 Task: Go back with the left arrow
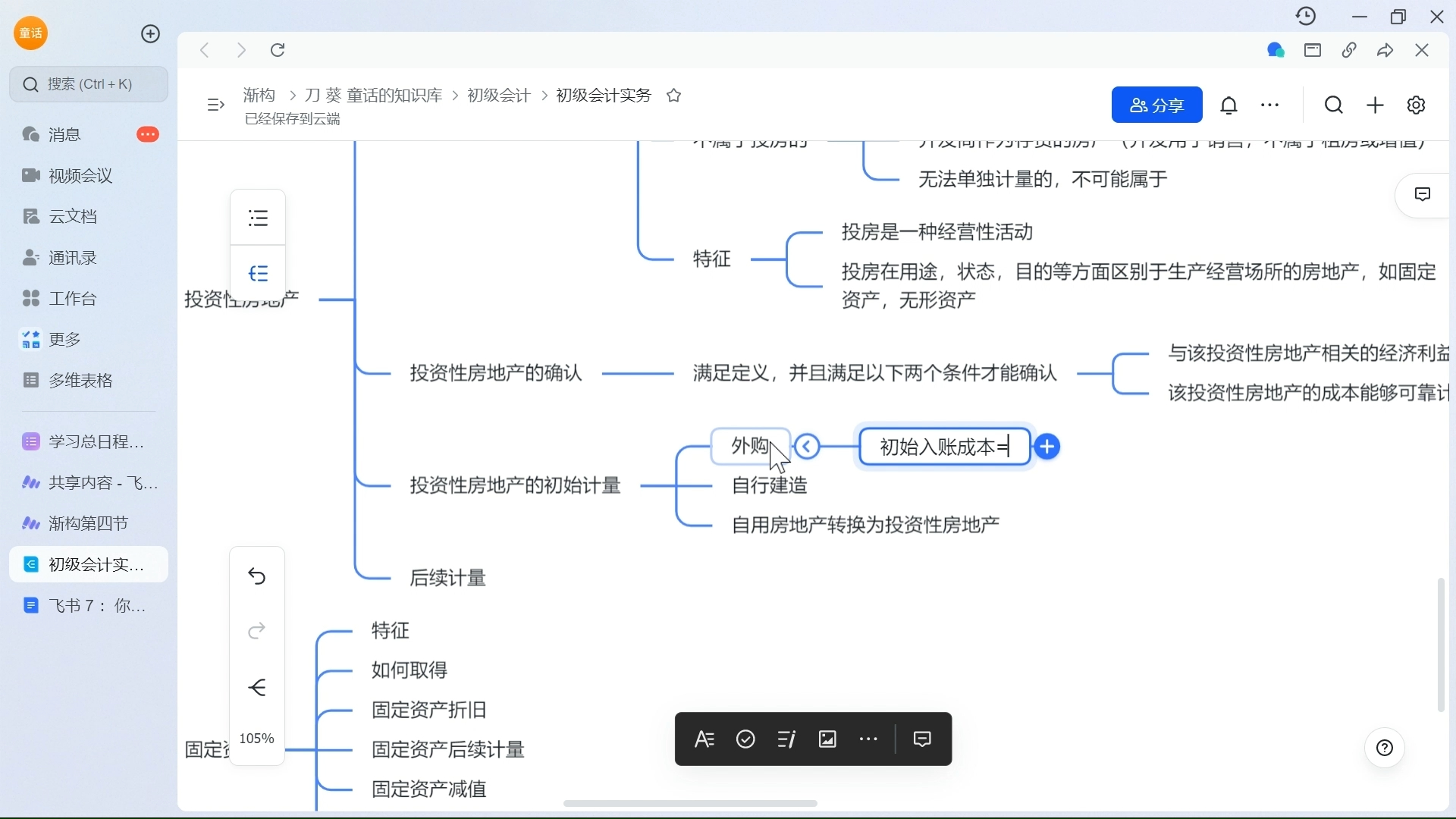pyautogui.click(x=205, y=50)
